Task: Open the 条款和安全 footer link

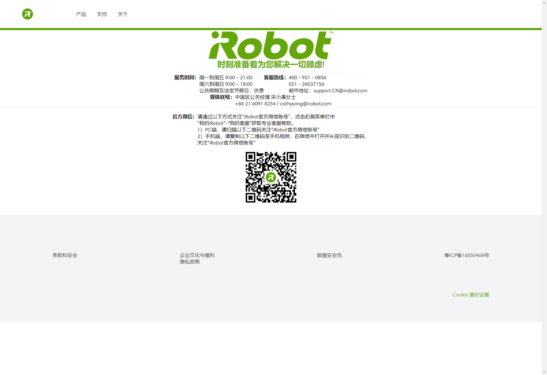Action: 65,255
